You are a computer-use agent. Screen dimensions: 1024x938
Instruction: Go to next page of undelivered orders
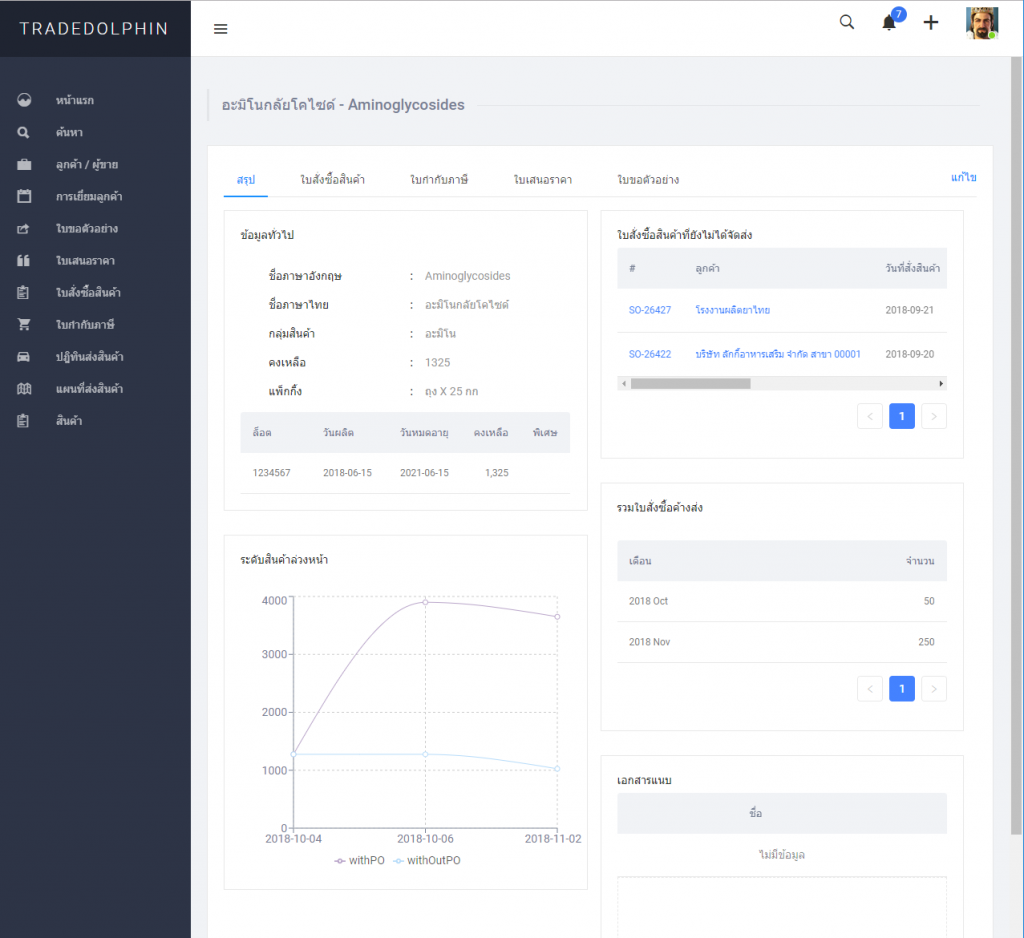[934, 416]
